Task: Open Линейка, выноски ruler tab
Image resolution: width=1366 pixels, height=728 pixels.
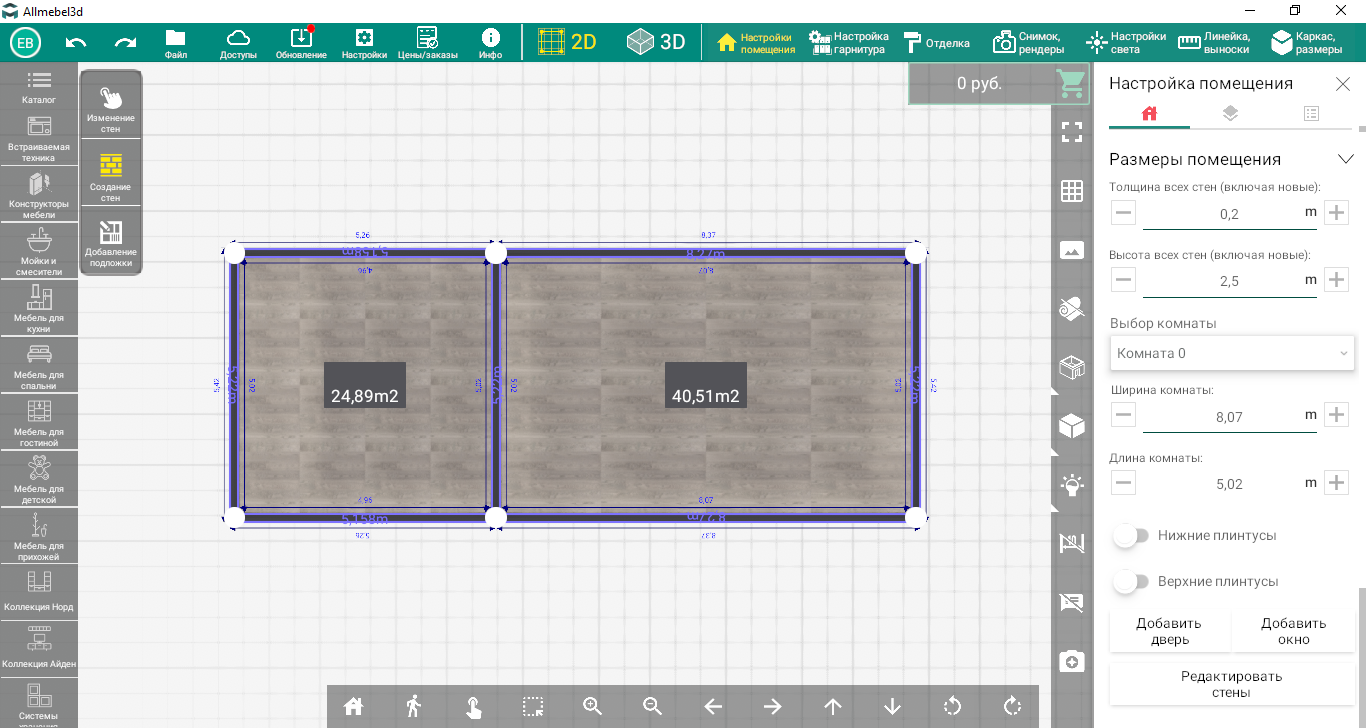Action: tap(1214, 43)
